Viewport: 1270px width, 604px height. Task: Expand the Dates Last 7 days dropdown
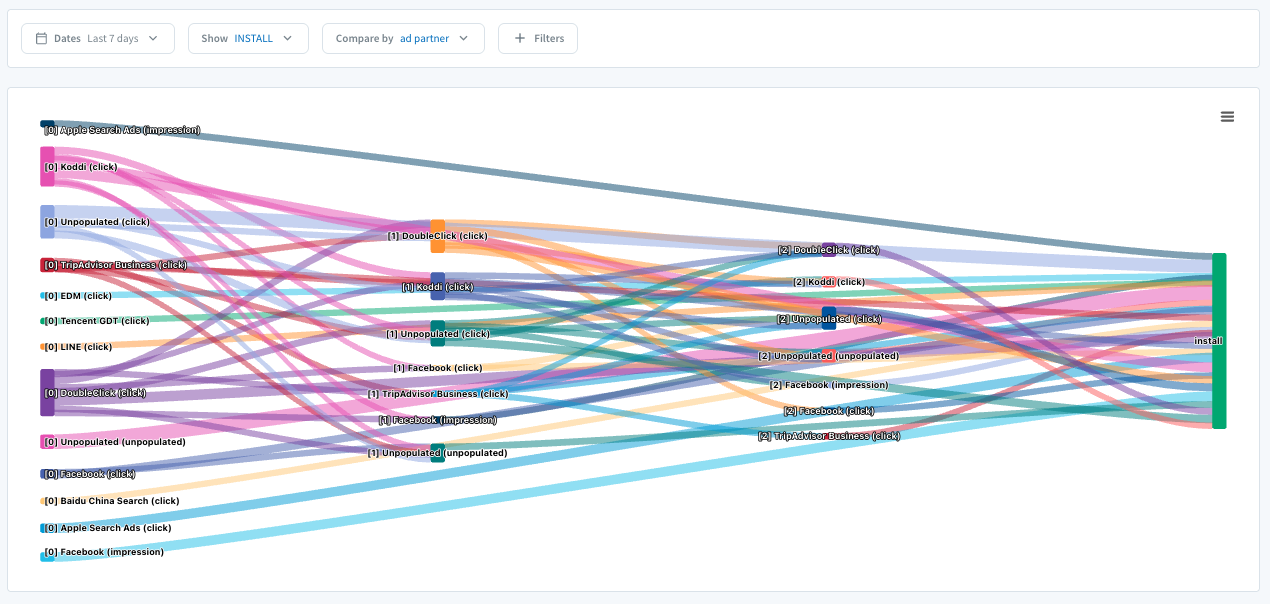point(98,39)
